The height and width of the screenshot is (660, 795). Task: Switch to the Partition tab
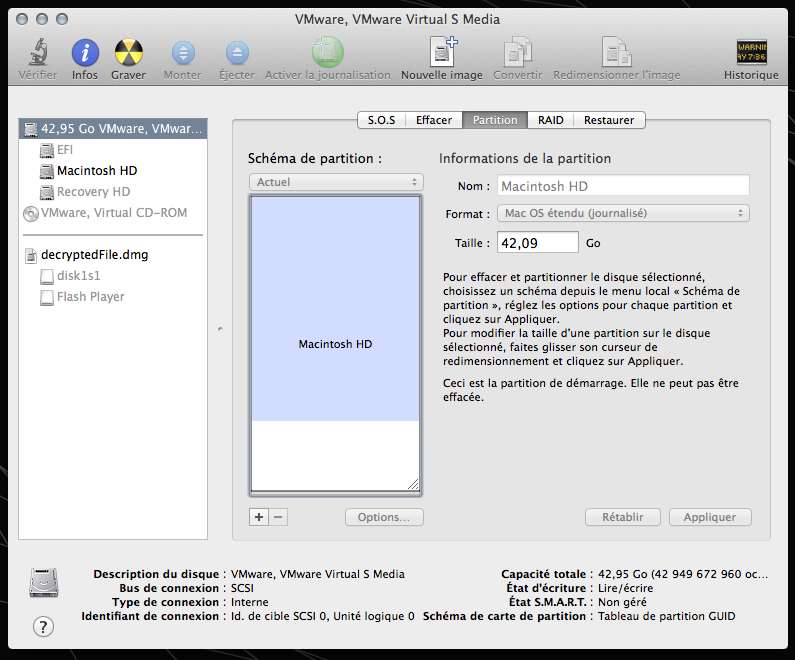click(495, 120)
